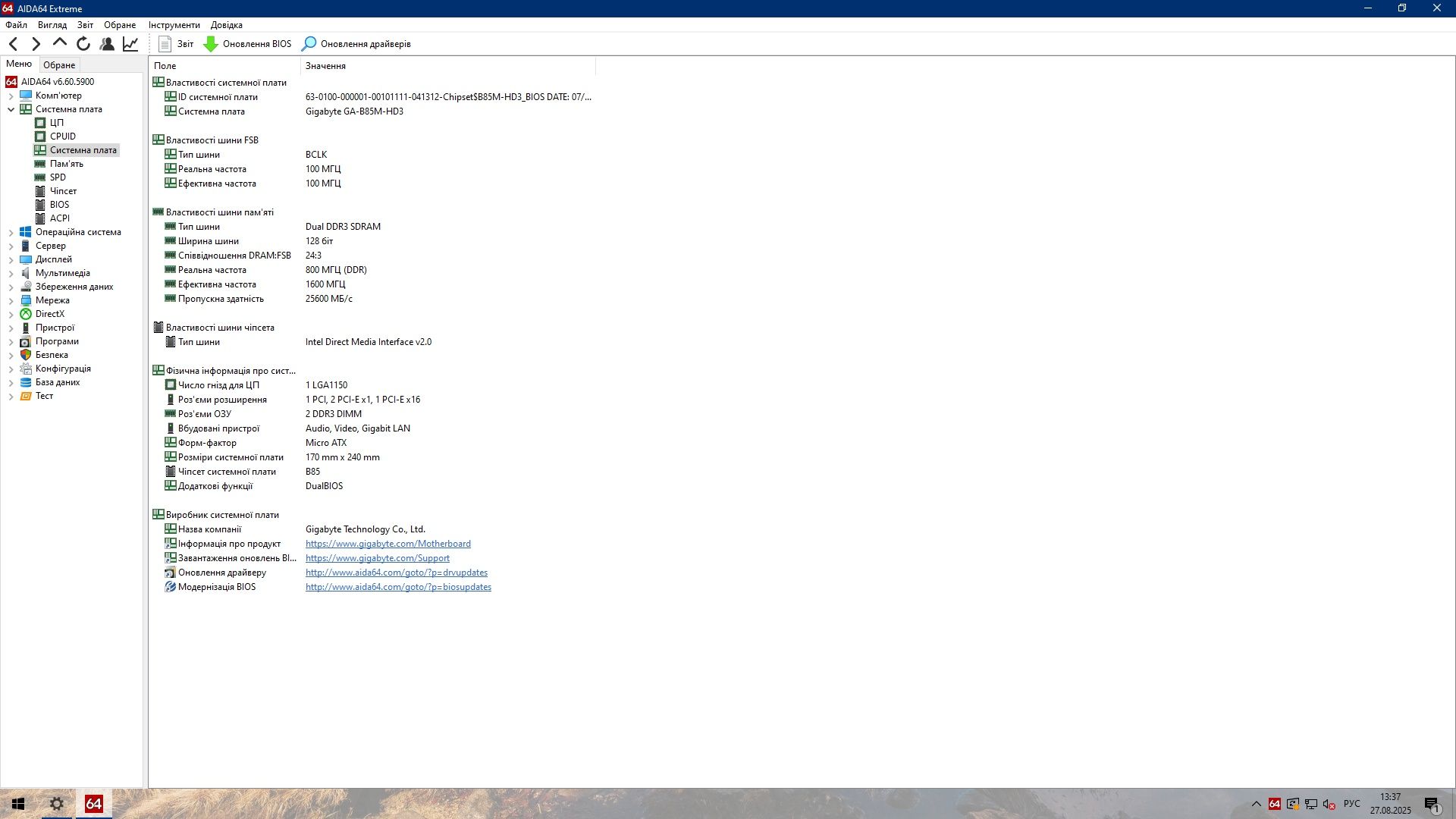The height and width of the screenshot is (819, 1456).
Task: Open user management via the person icon
Action: coord(107,44)
